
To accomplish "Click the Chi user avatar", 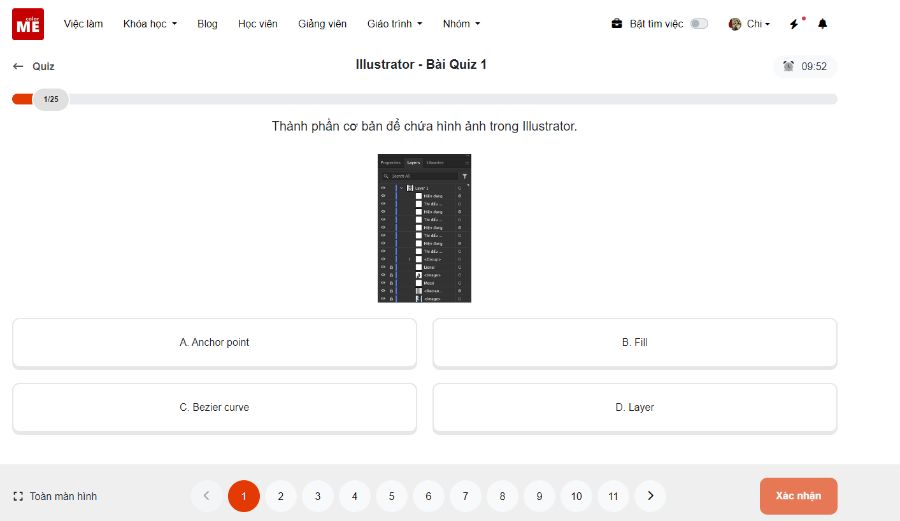I will pos(735,24).
